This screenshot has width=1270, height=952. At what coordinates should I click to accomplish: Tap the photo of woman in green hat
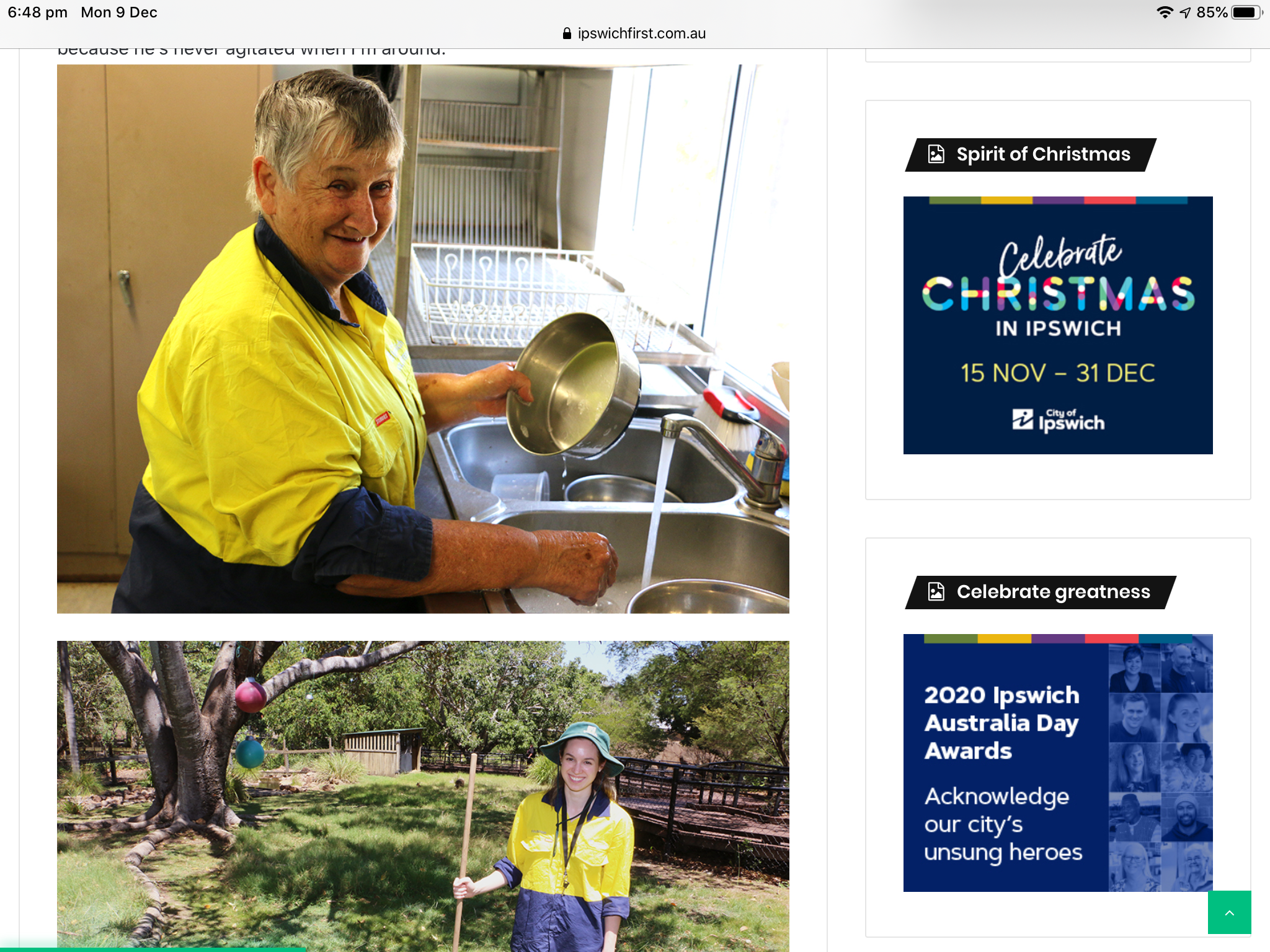423,796
